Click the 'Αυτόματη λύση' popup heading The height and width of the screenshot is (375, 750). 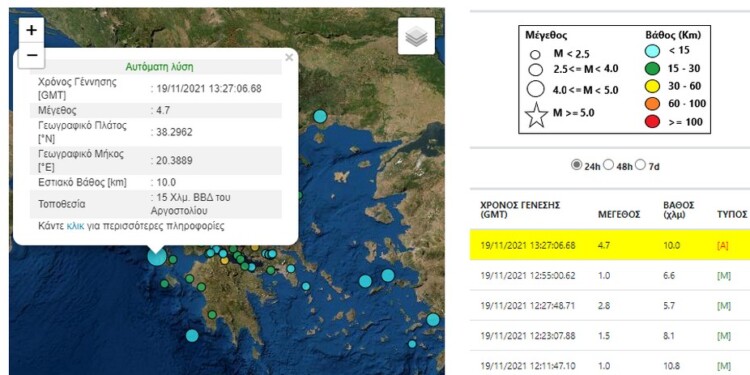tap(159, 67)
